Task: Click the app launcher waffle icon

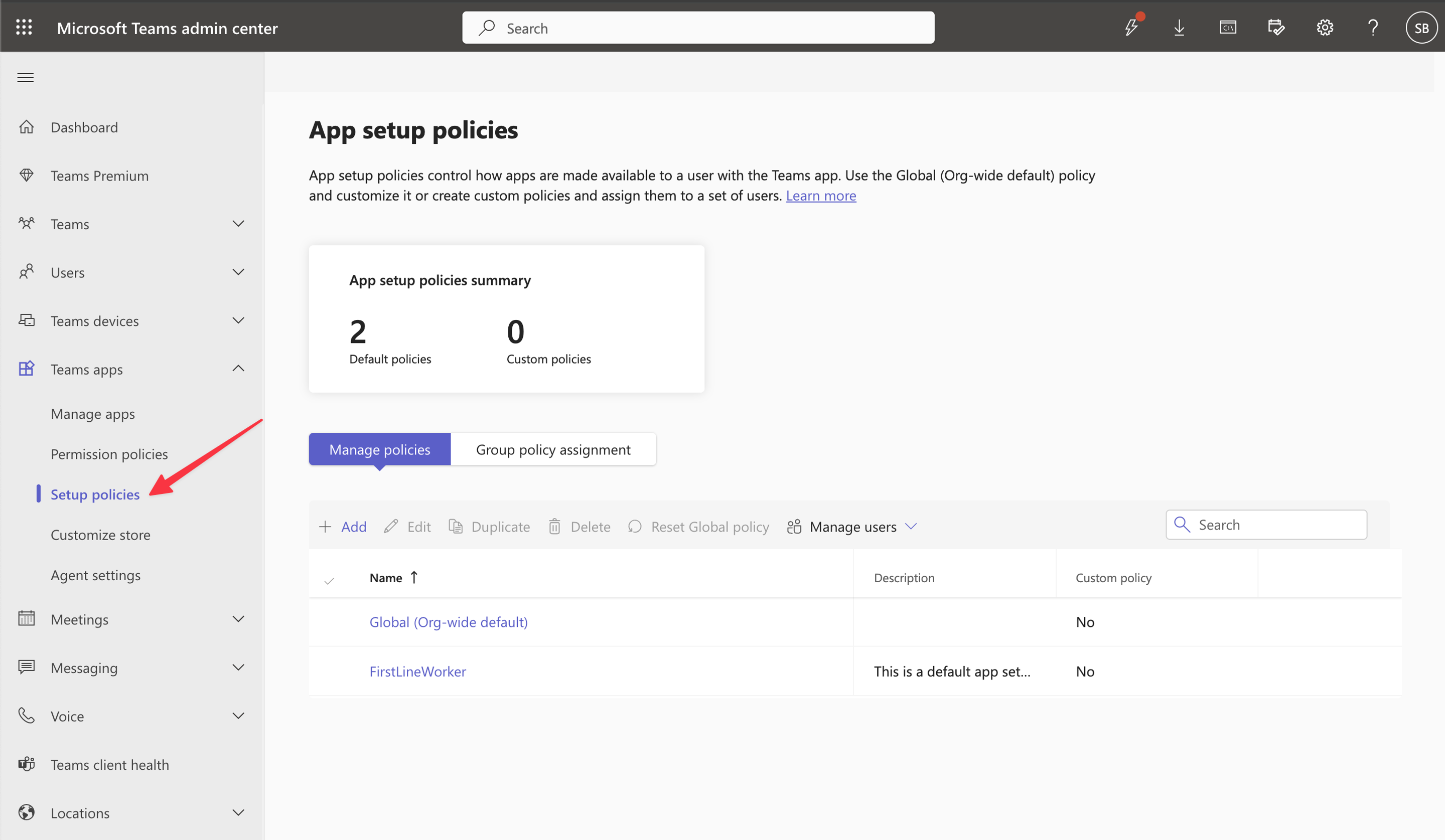Action: 24,27
